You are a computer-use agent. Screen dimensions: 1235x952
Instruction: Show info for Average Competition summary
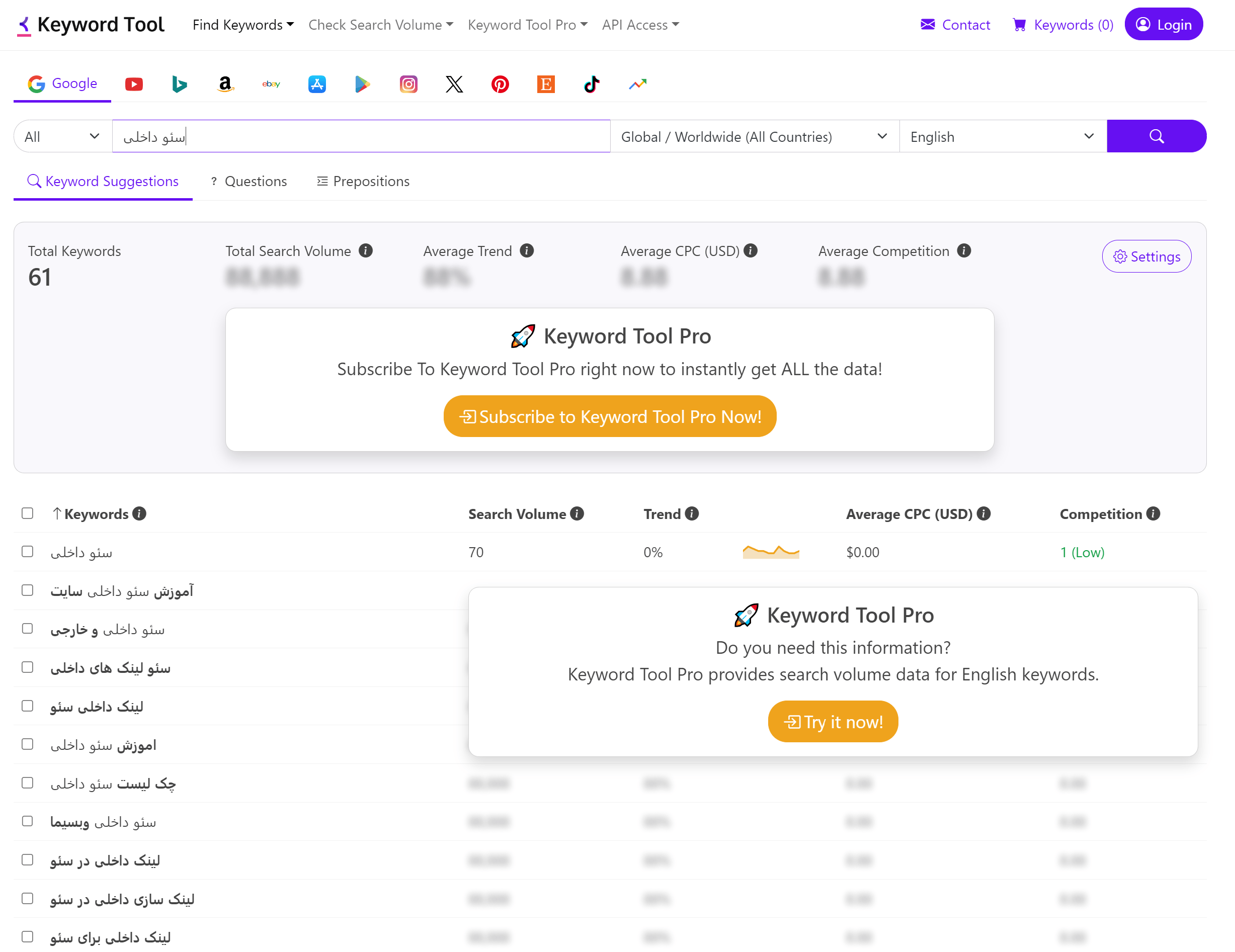[964, 250]
